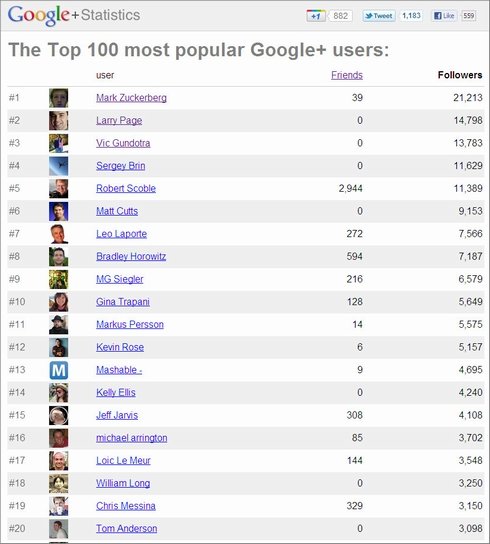Image resolution: width=490 pixels, height=544 pixels.
Task: Click the michael arrington user link
Action: coord(132,438)
